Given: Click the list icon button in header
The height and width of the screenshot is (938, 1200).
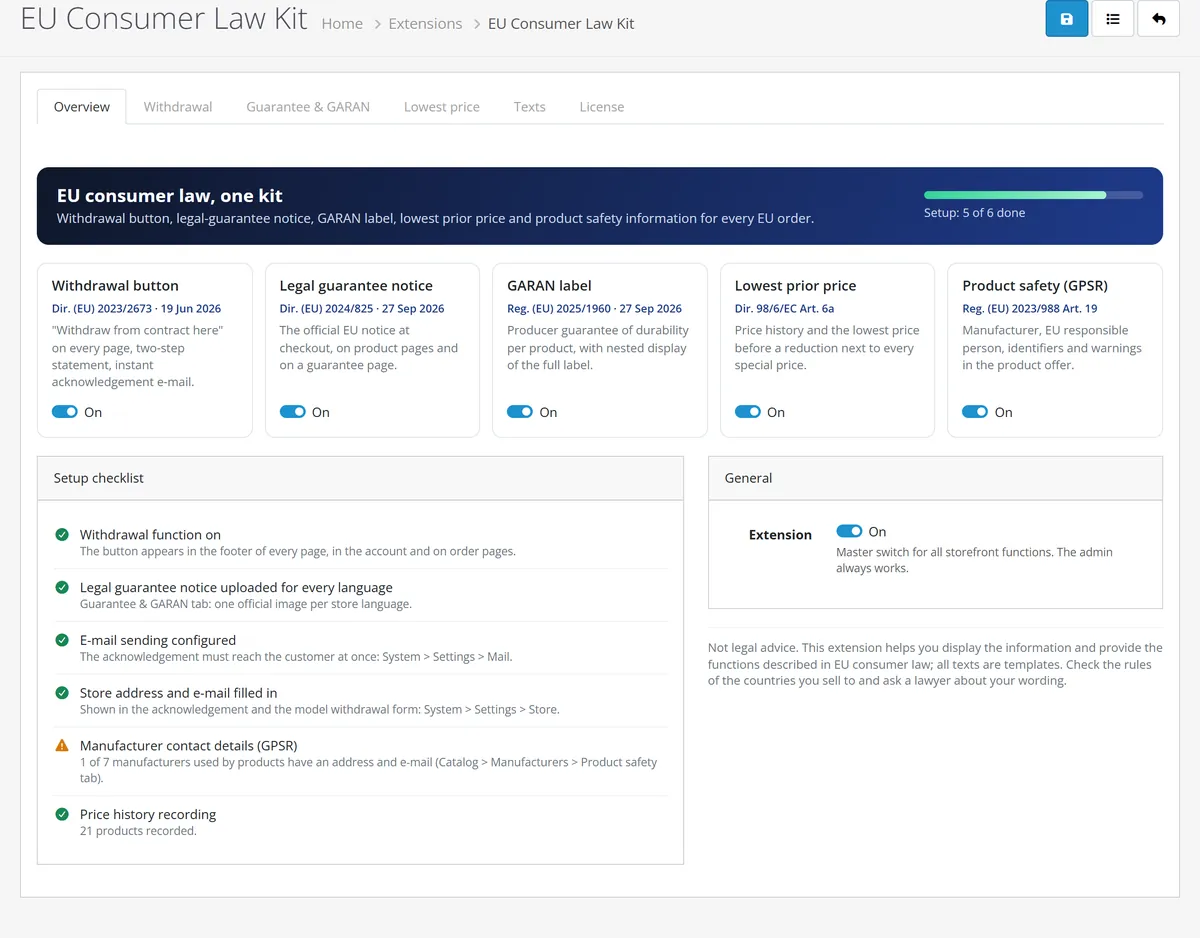Looking at the screenshot, I should tap(1113, 19).
